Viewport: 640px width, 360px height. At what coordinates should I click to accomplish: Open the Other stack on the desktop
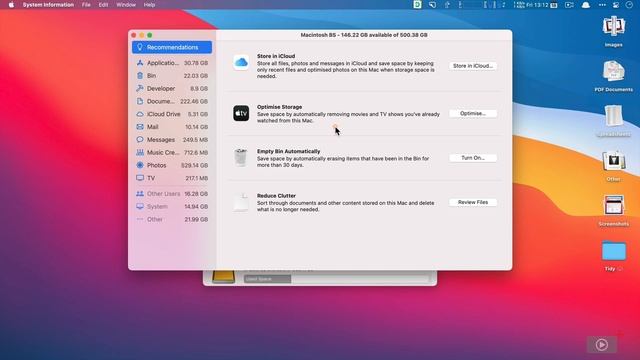point(613,161)
